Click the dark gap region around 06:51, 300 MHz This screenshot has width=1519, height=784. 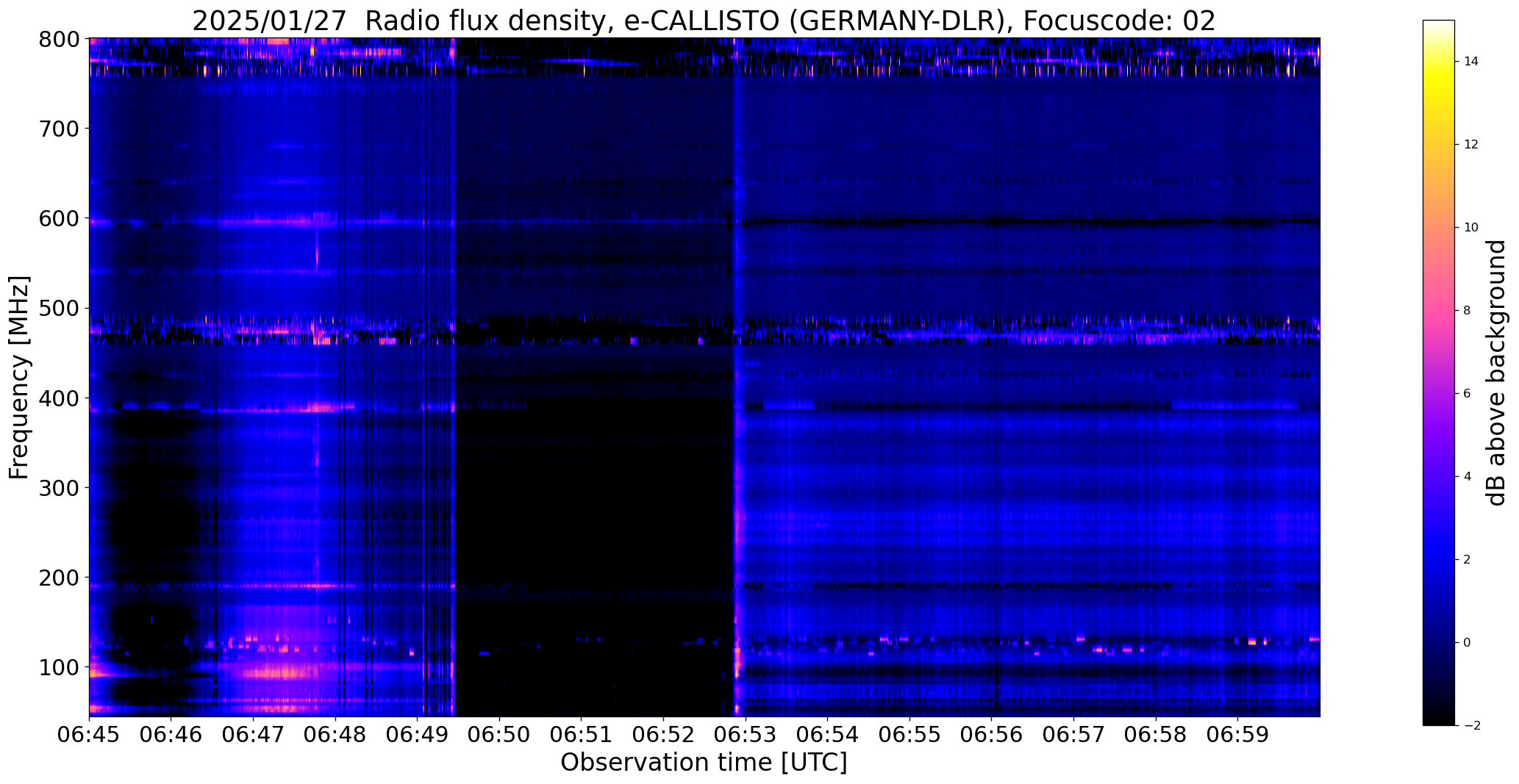pyautogui.click(x=594, y=488)
